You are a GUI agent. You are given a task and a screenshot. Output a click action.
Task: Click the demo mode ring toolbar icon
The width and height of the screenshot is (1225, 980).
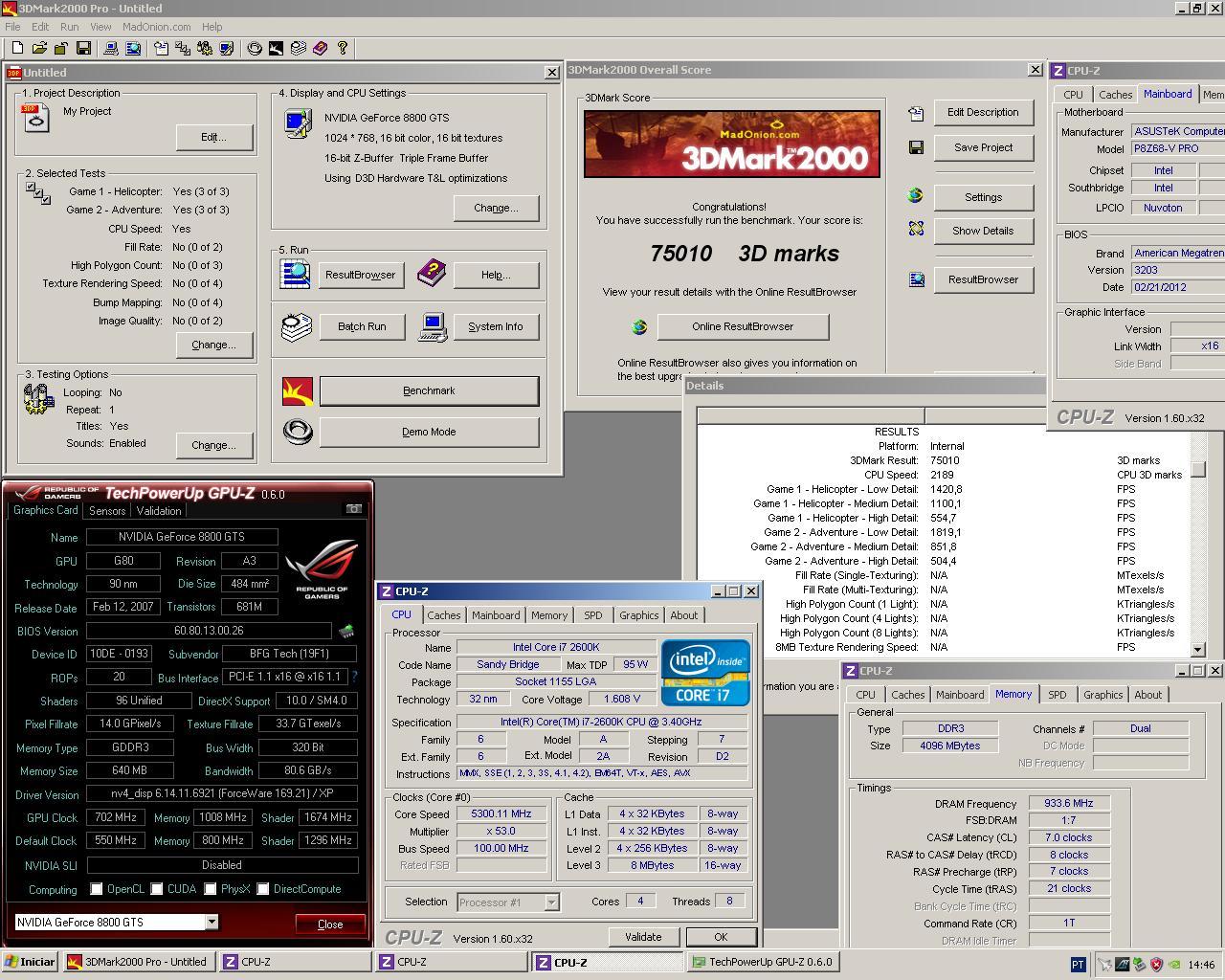click(x=255, y=48)
